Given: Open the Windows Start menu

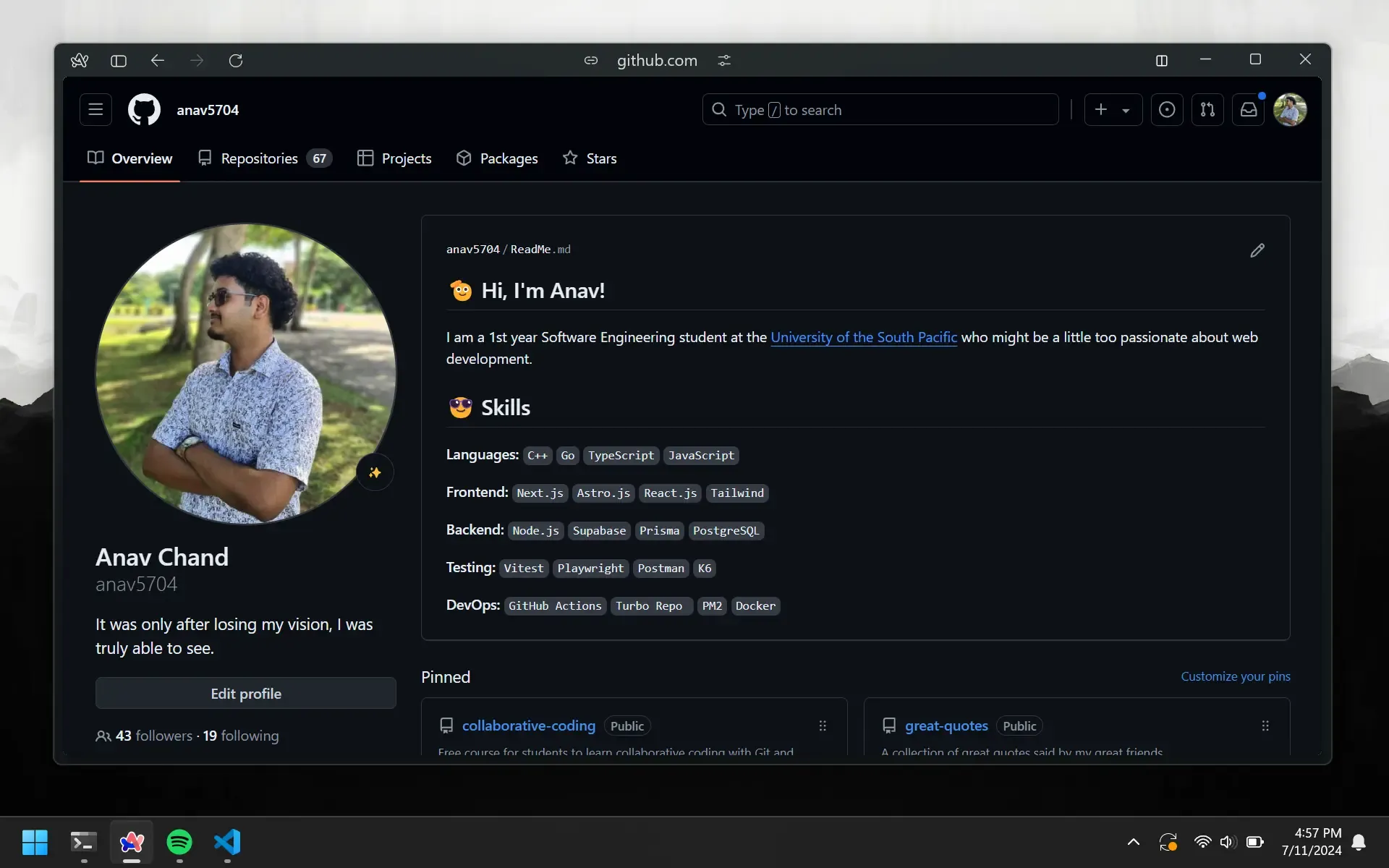Looking at the screenshot, I should (35, 842).
